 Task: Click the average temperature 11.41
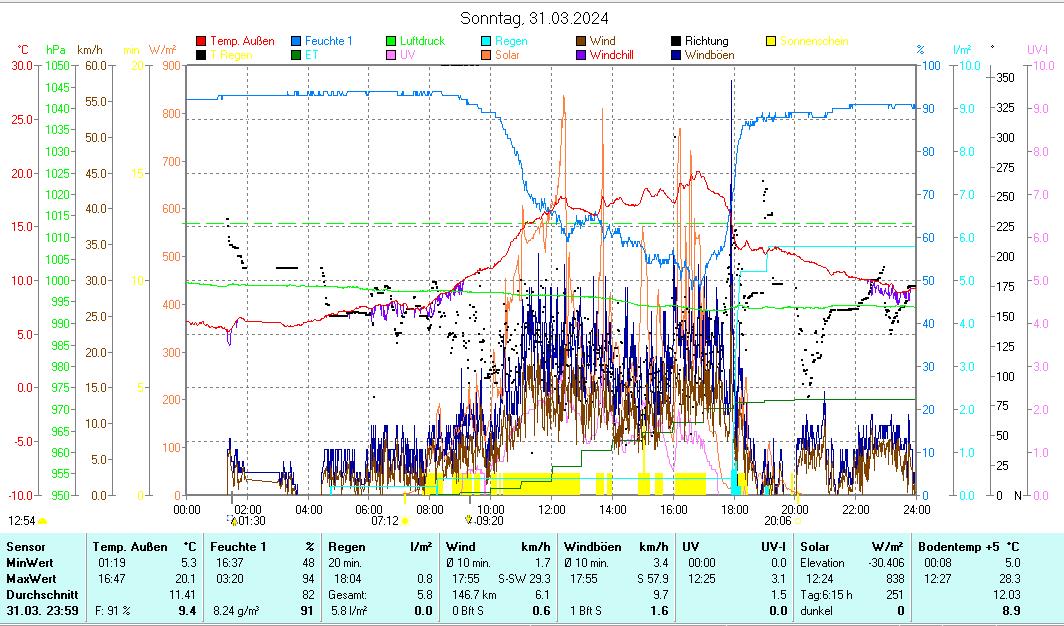click(183, 595)
